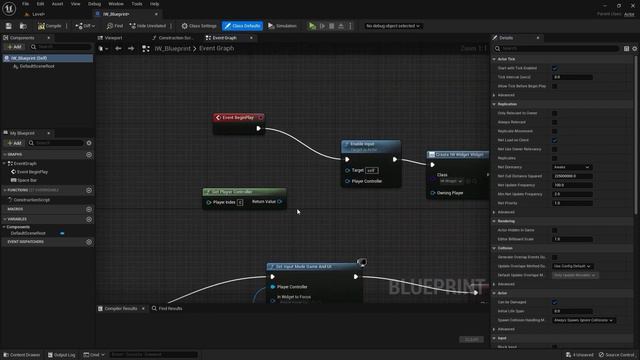Collapse the EventGraph tree item
This screenshot has height=360, width=640.
pyautogui.click(x=4, y=163)
